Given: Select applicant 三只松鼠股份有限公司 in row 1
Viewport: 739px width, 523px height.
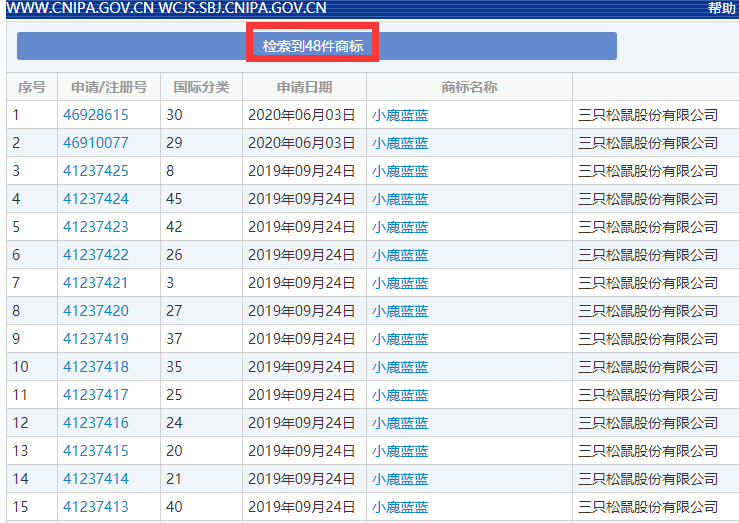Looking at the screenshot, I should (x=648, y=115).
